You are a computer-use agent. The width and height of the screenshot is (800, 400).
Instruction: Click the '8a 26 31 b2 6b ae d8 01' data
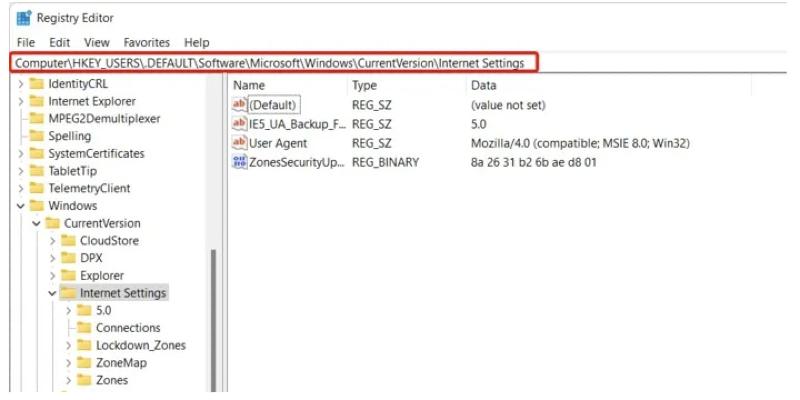534,162
